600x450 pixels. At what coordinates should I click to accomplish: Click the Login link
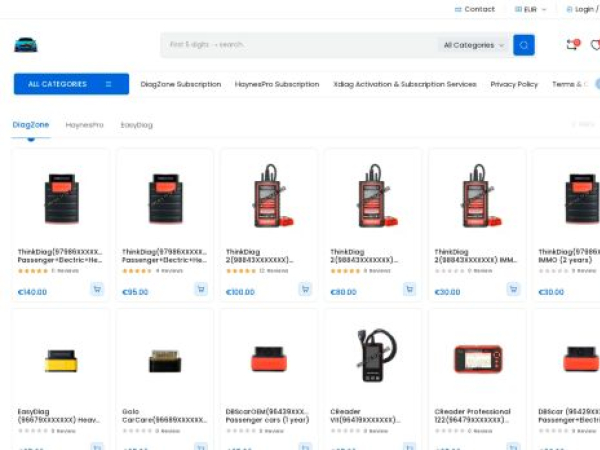coord(584,9)
